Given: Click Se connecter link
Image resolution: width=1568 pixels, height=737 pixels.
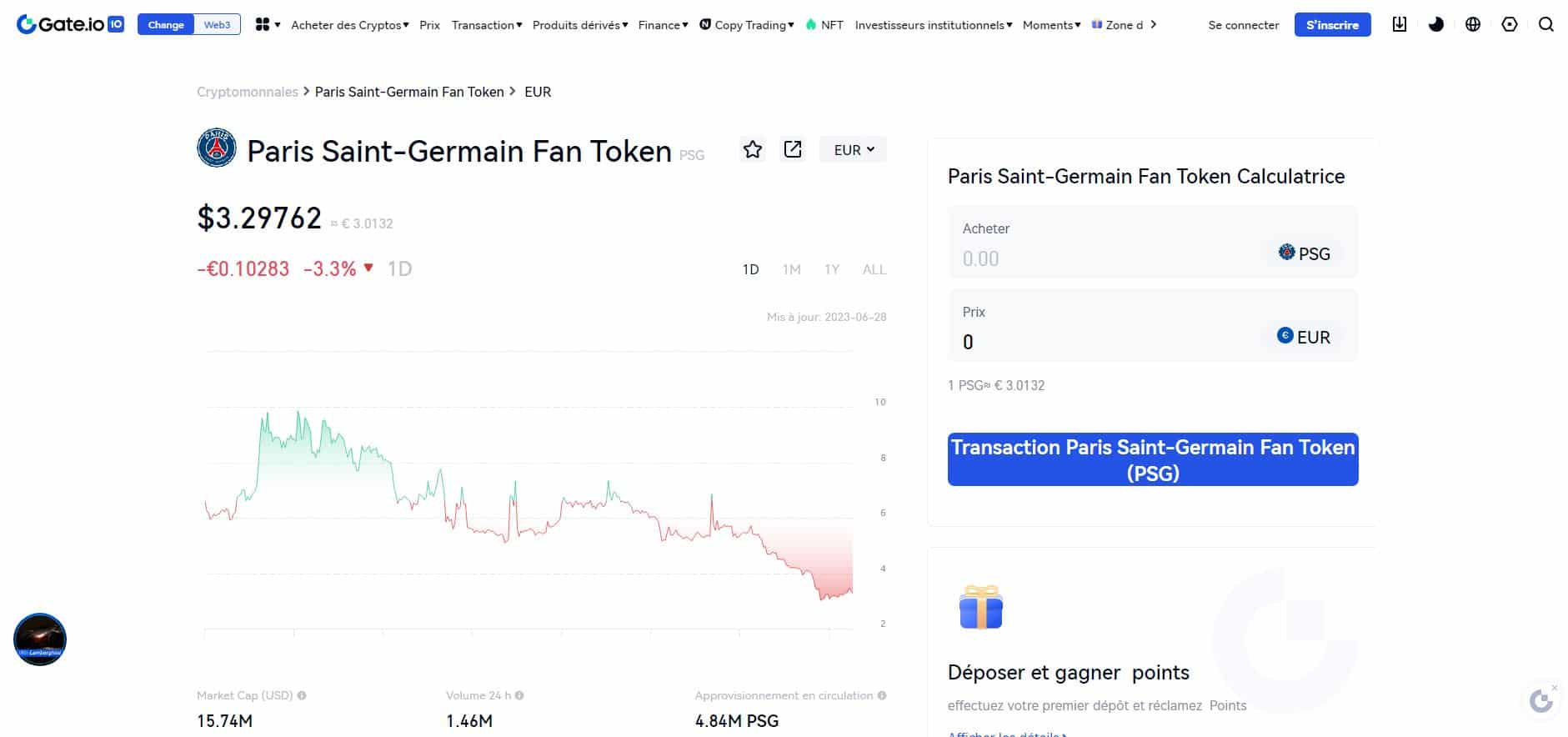Looking at the screenshot, I should (x=1243, y=25).
